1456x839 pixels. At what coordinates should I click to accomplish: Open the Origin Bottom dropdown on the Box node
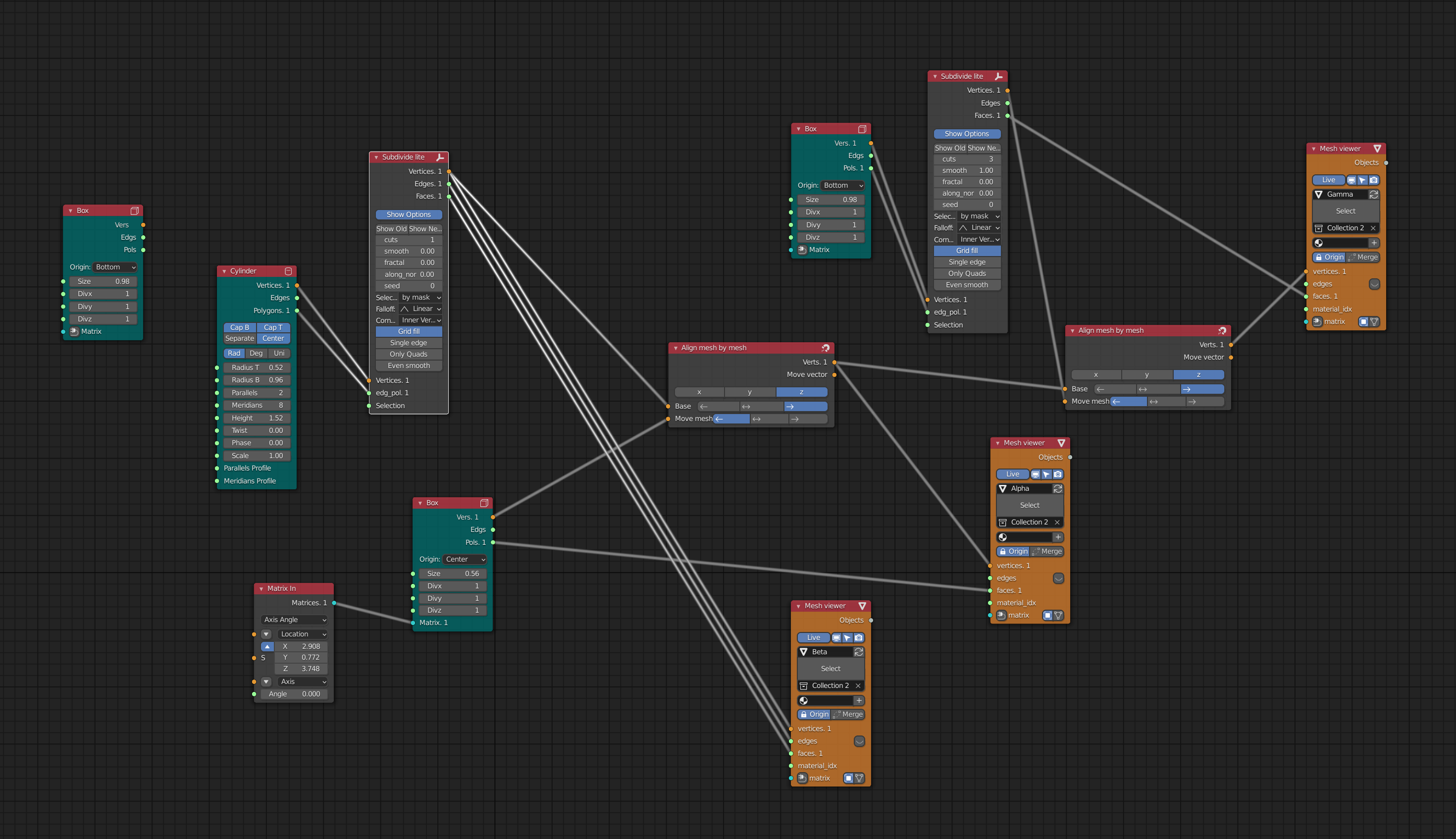[115, 267]
